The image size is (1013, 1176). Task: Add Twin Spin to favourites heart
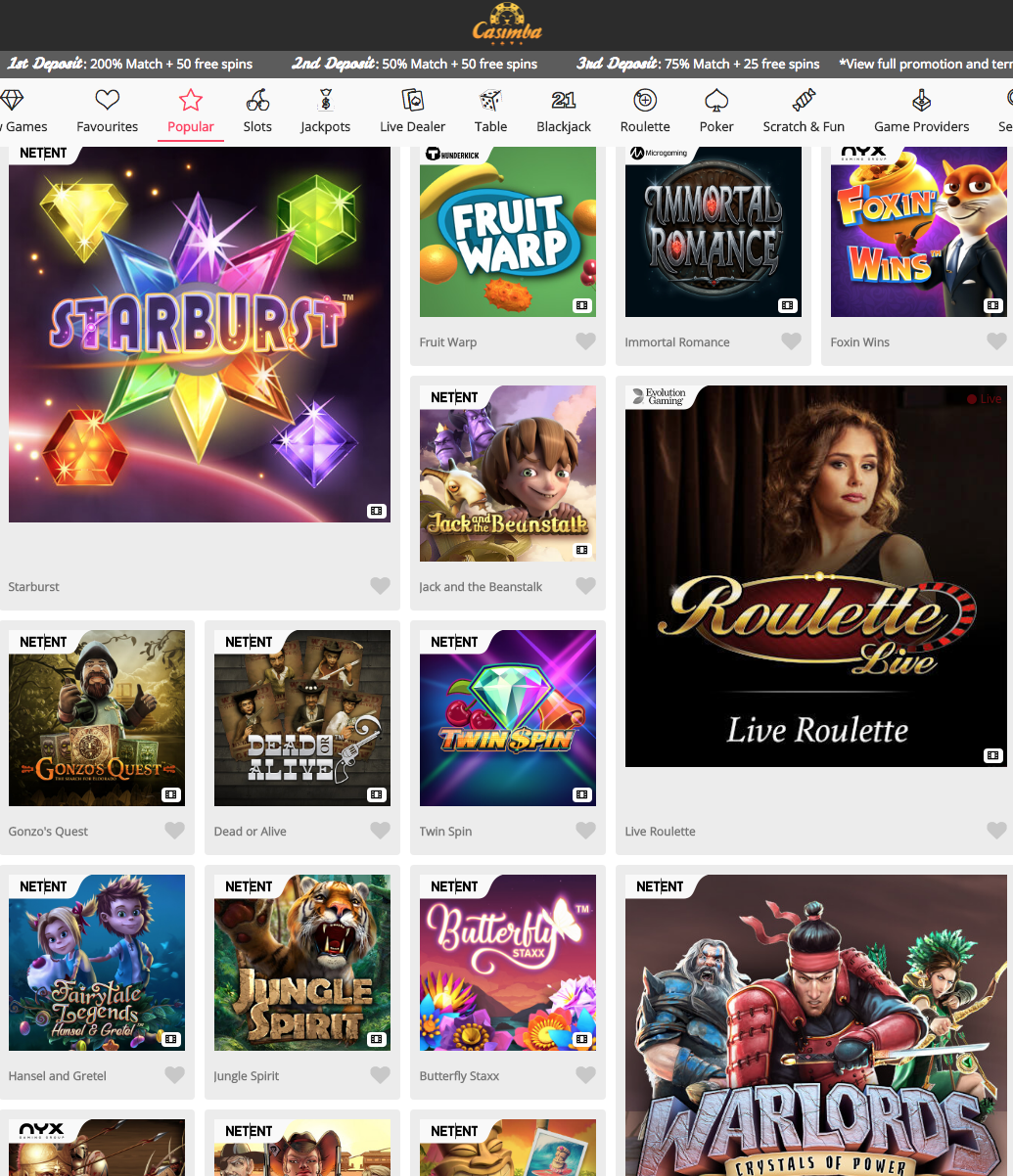pos(585,831)
